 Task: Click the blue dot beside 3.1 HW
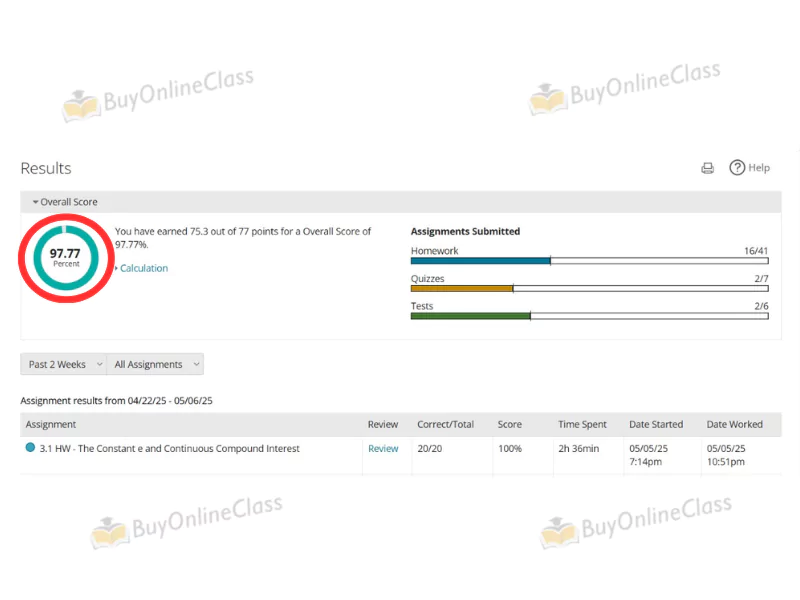click(30, 448)
